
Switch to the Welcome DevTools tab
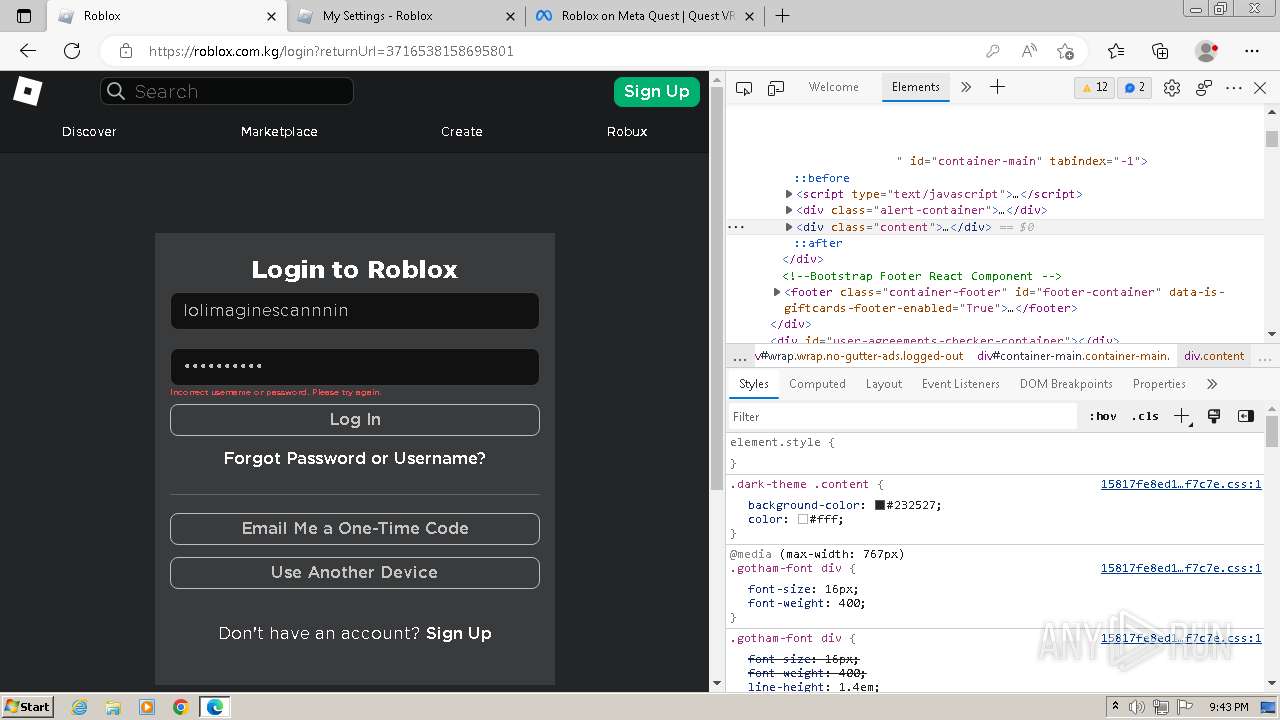834,87
